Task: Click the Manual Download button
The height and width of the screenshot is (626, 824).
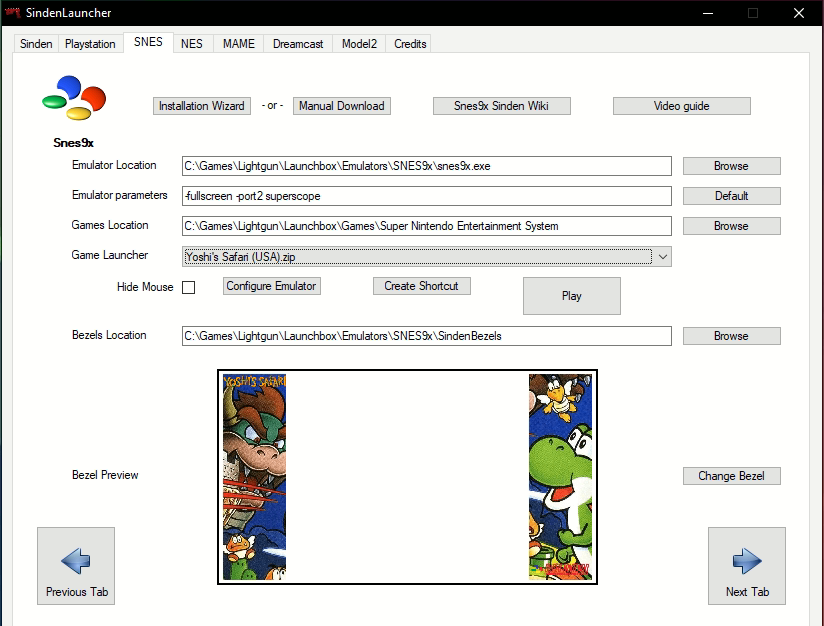Action: click(x=342, y=106)
